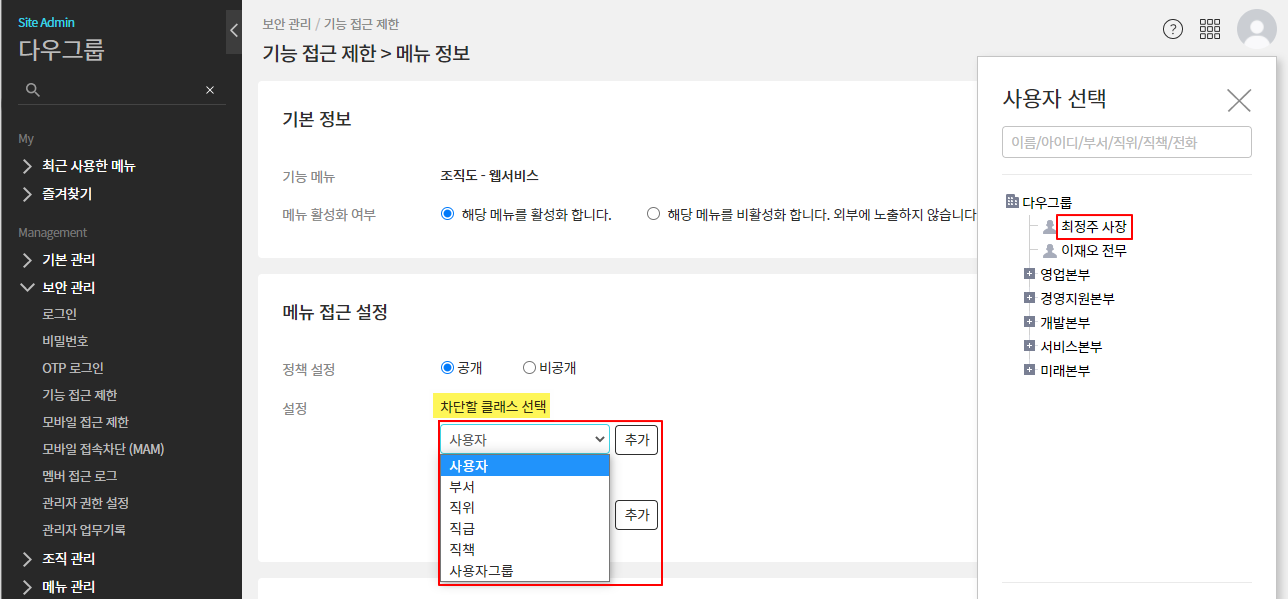Screen dimensions: 1288x599
Task: Open the apps grid icon
Action: (x=1210, y=29)
